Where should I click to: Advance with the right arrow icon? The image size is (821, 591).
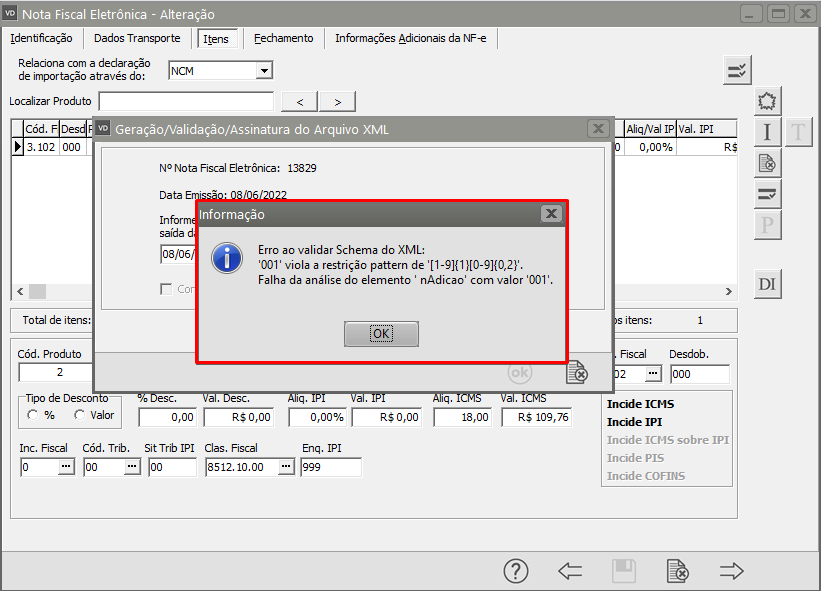point(732,571)
